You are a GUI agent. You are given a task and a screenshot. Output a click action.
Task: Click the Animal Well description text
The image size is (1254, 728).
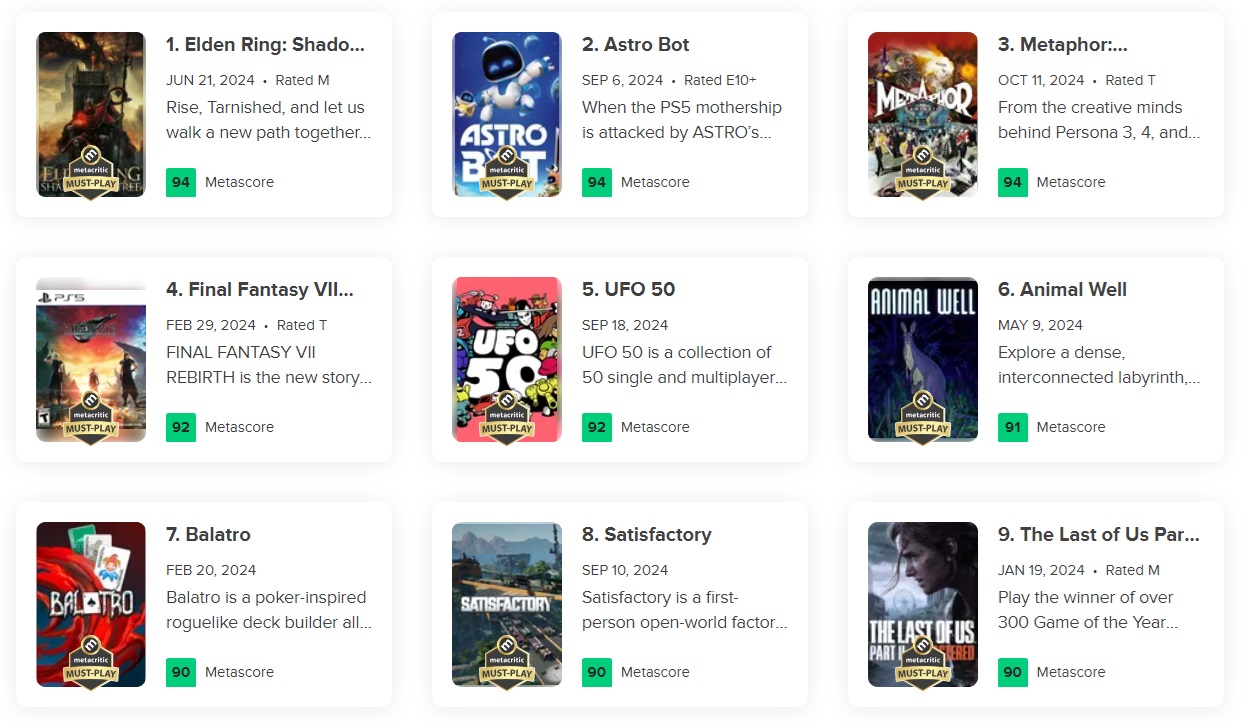(x=1098, y=365)
